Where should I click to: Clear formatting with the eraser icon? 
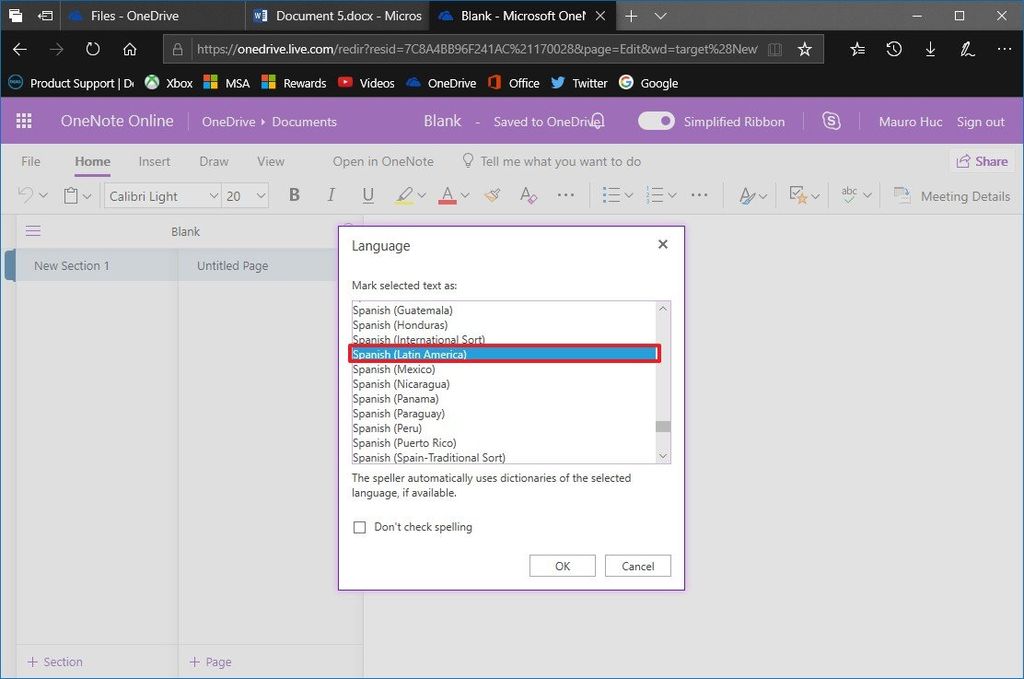(x=528, y=195)
